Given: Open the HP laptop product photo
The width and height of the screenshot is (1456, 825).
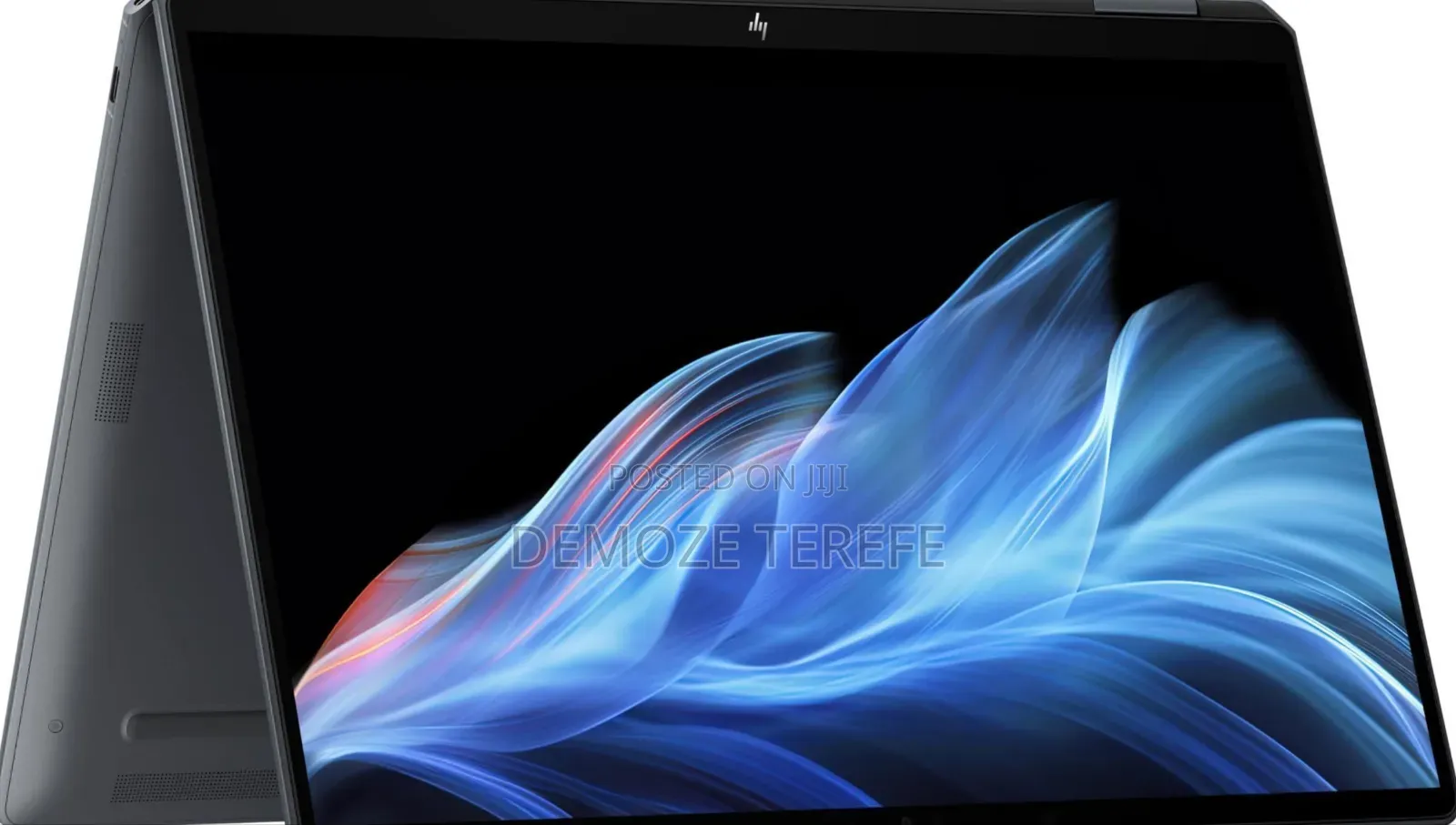Looking at the screenshot, I should tap(728, 413).
